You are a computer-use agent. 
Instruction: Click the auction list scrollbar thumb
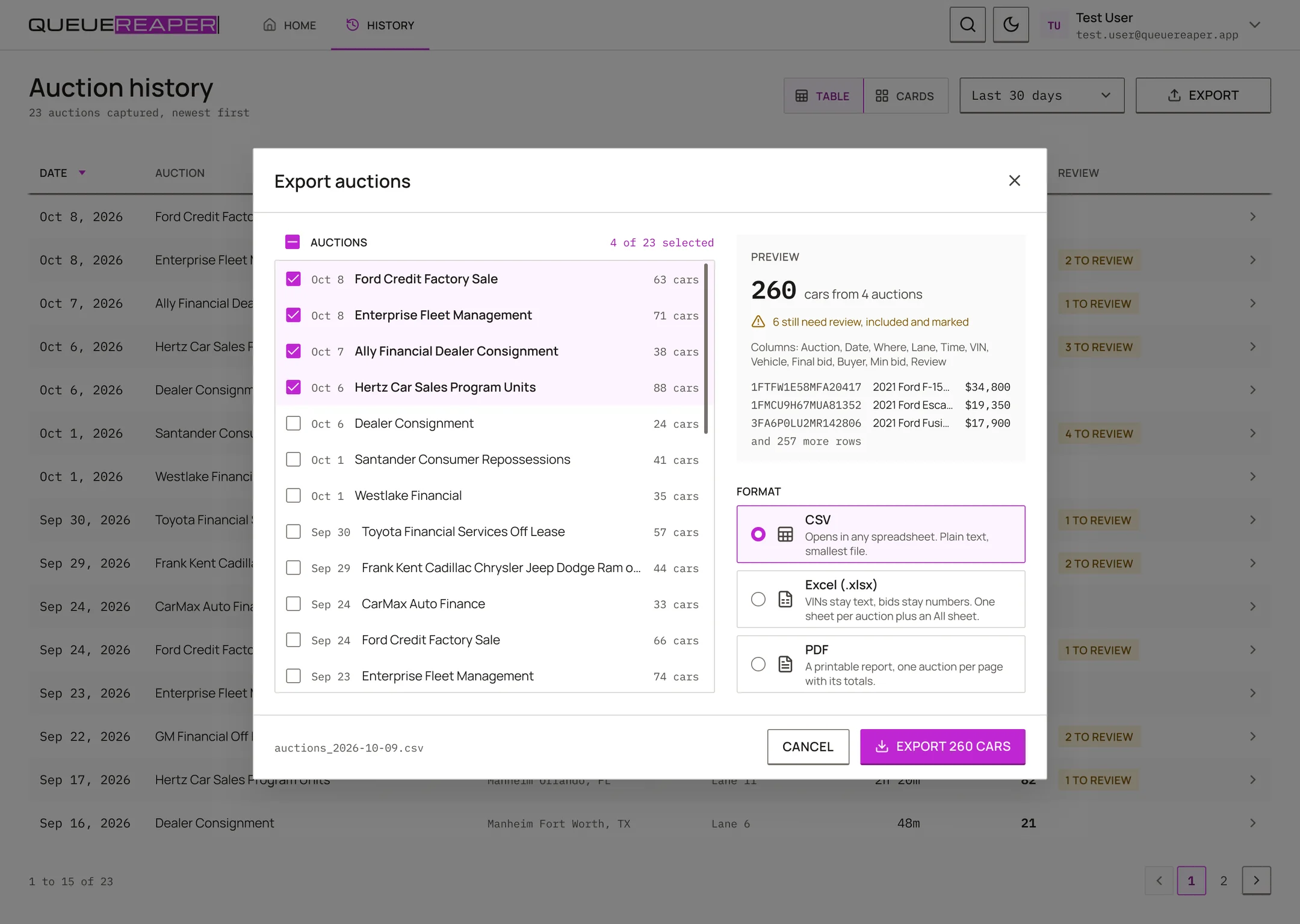coord(706,349)
